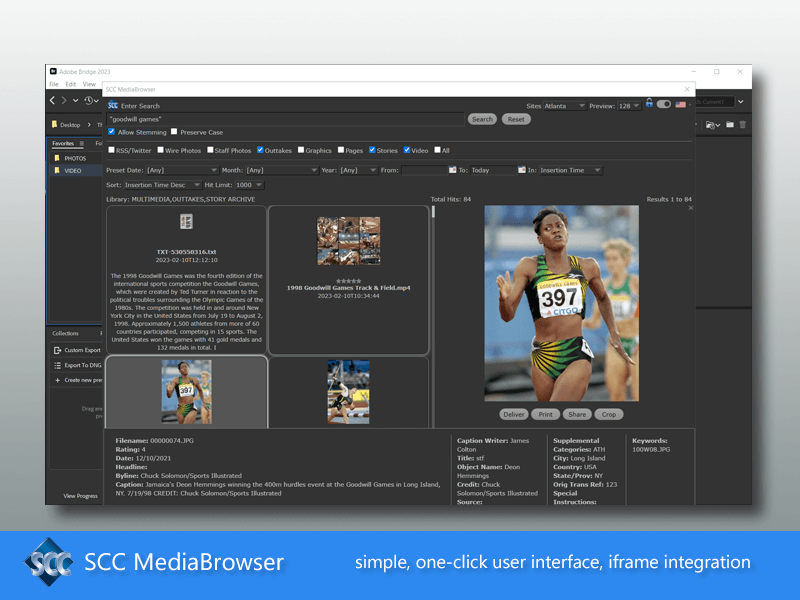Viewport: 800px width, 600px height.
Task: Uncheck the Outtakes source
Action: click(260, 150)
